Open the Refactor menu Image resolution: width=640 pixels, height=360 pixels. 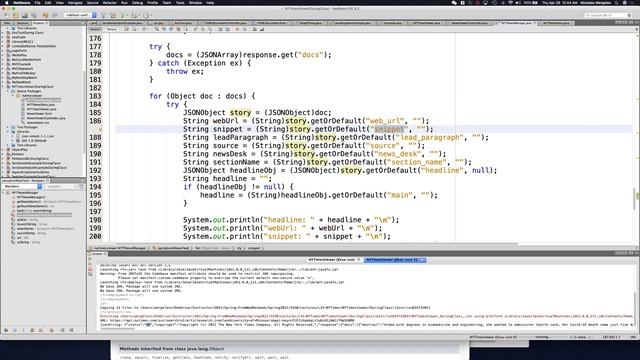tap(109, 3)
